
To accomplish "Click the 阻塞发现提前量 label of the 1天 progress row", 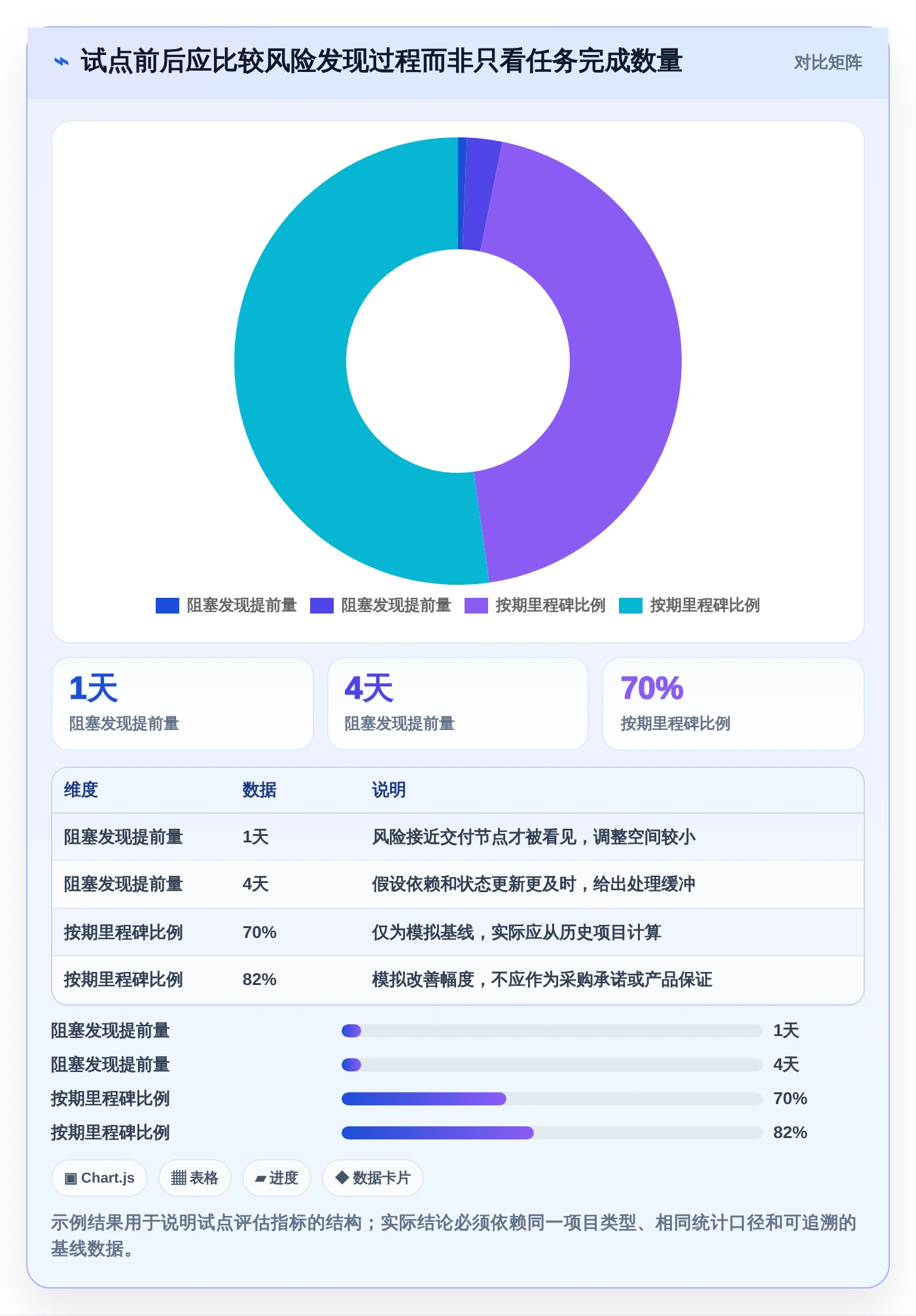I will [x=111, y=1031].
